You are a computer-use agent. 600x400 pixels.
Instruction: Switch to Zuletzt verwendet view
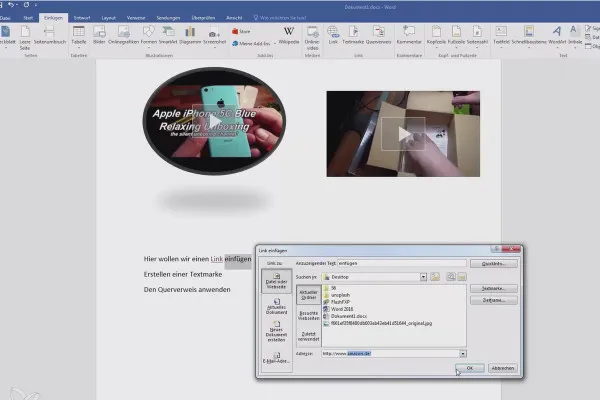pyautogui.click(x=308, y=336)
